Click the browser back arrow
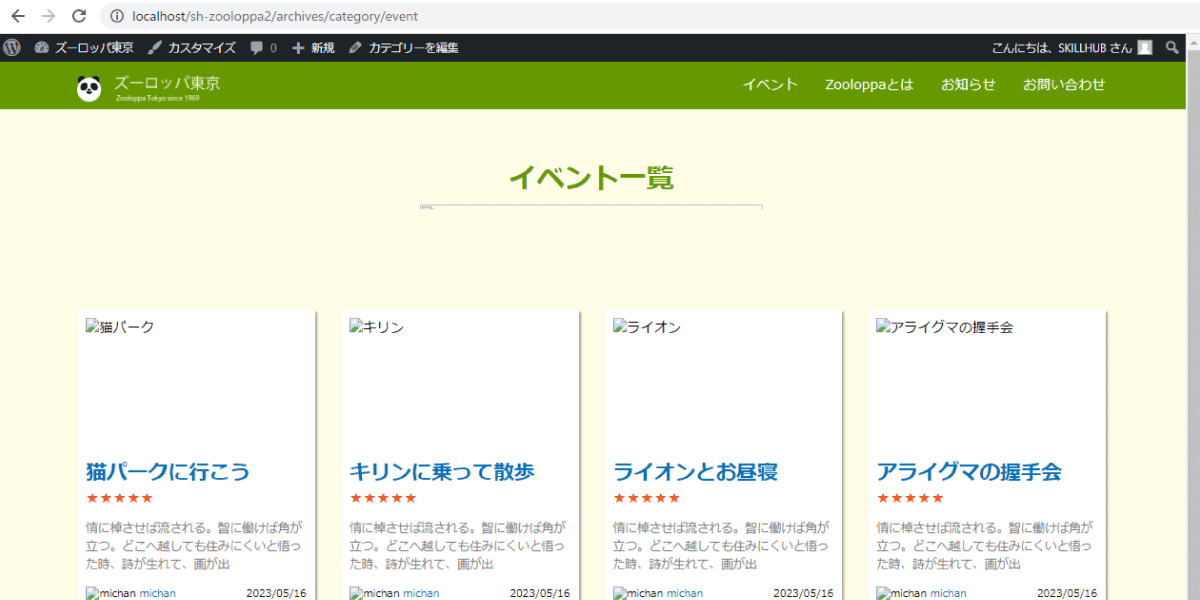Image resolution: width=1200 pixels, height=600 pixels. [x=18, y=16]
